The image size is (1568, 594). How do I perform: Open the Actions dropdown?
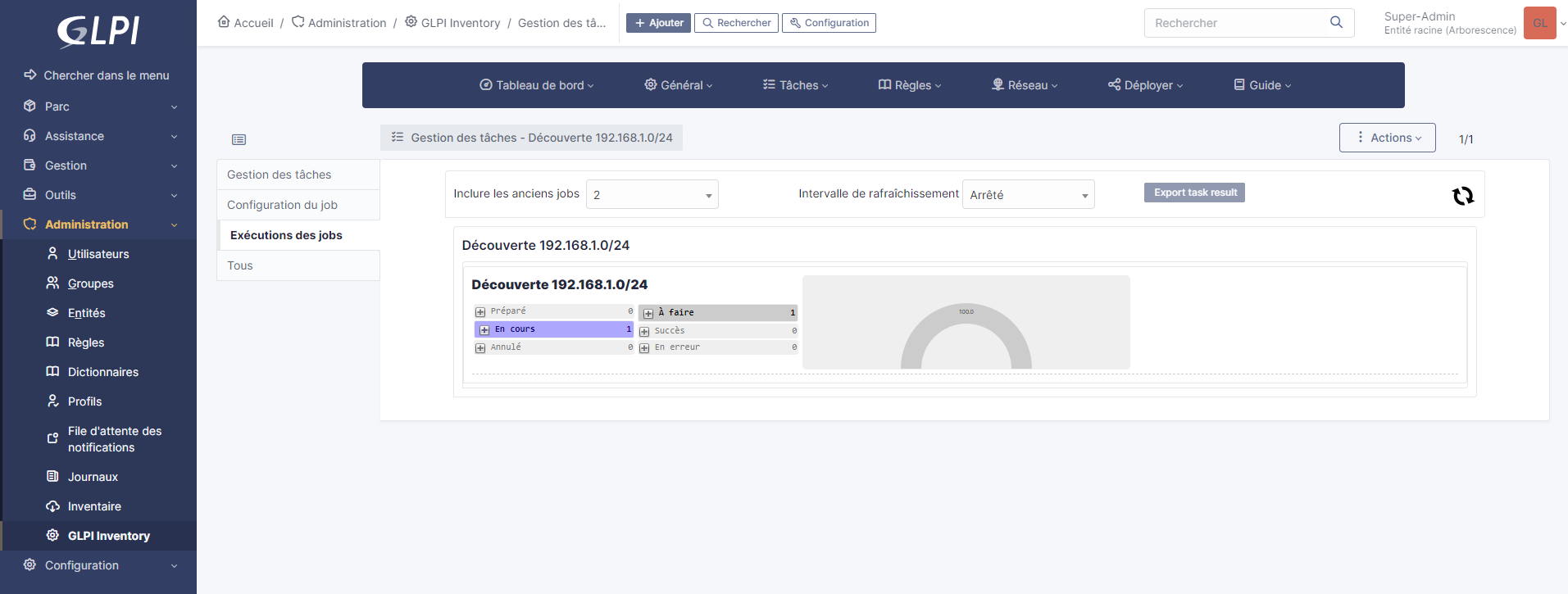pyautogui.click(x=1387, y=138)
